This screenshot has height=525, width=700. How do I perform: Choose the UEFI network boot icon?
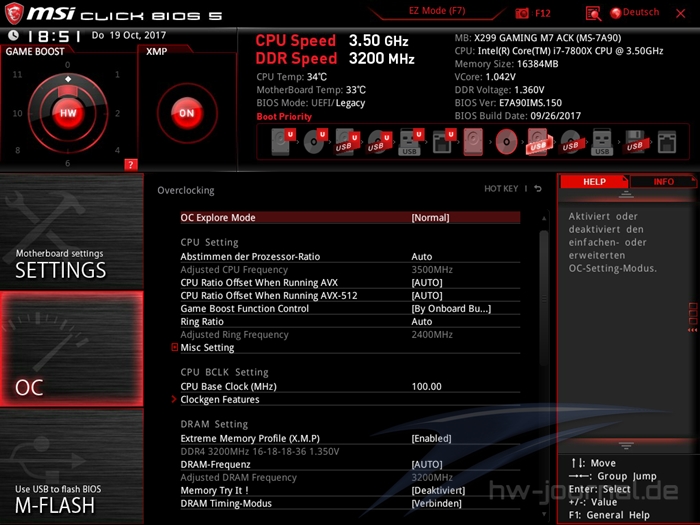[x=443, y=142]
